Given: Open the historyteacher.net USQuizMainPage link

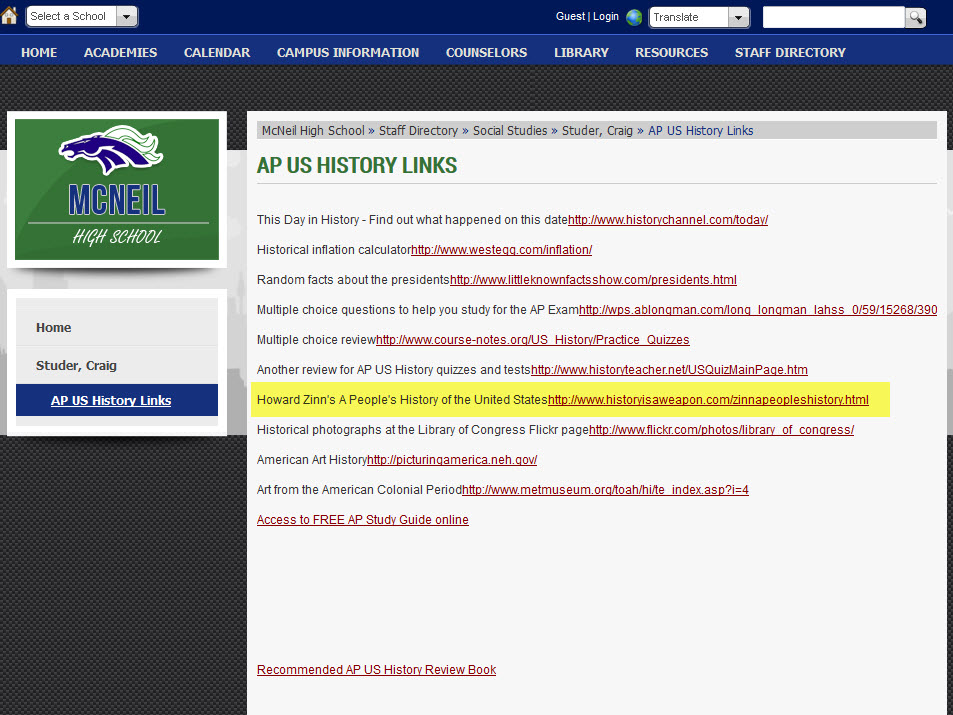Looking at the screenshot, I should (x=669, y=369).
